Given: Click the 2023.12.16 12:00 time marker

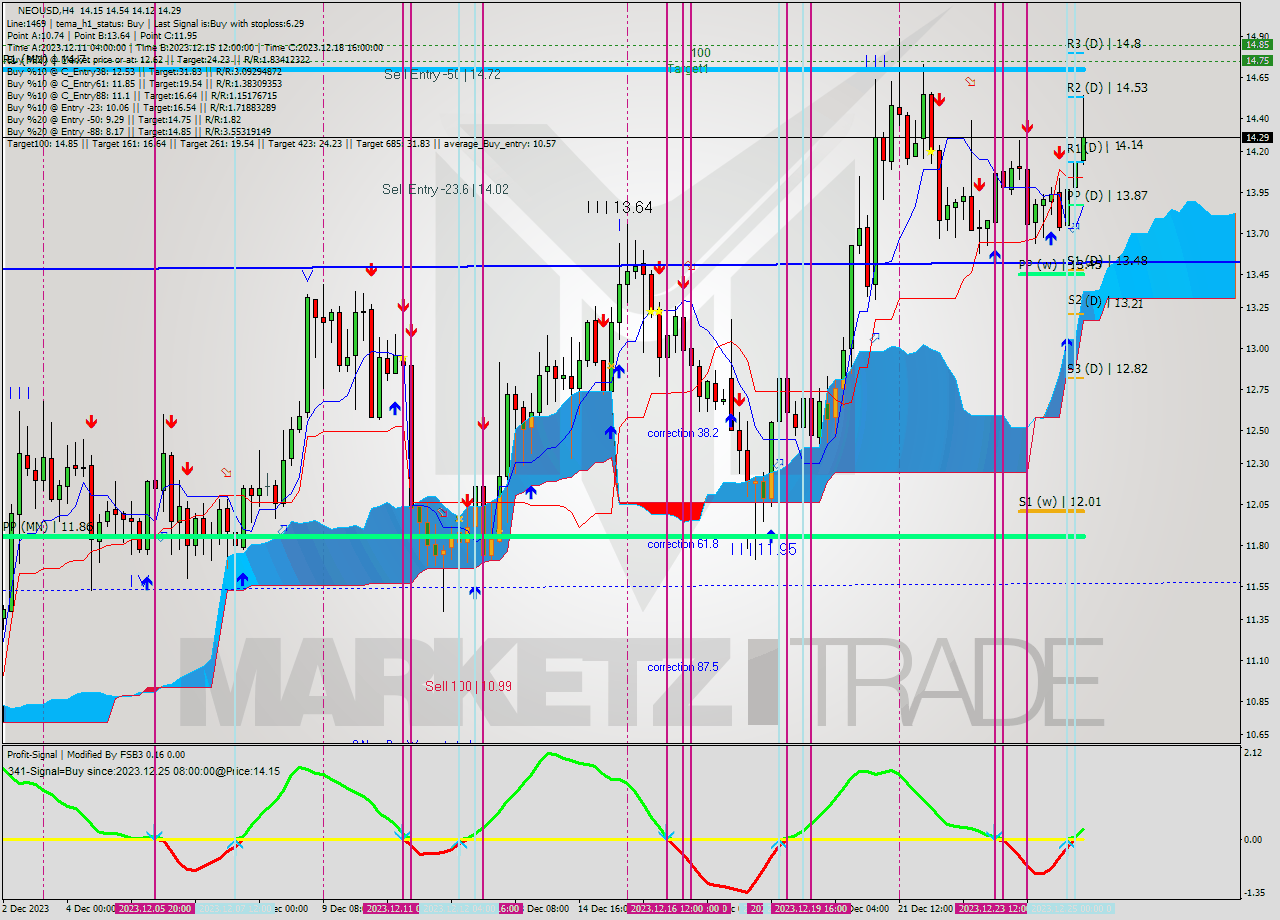Looking at the screenshot, I should 668,909.
